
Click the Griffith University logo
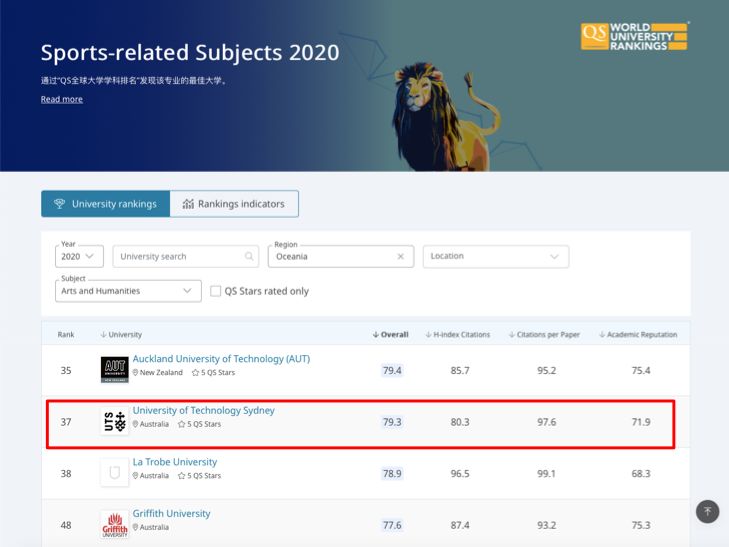(x=114, y=525)
